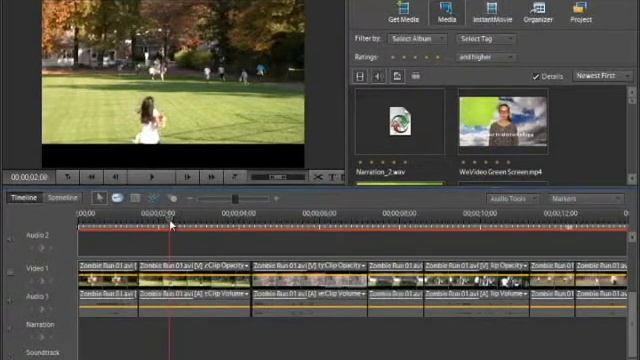Click the last transport button before the shuttle
Viewport: 640px width, 360px height.
(x=235, y=177)
